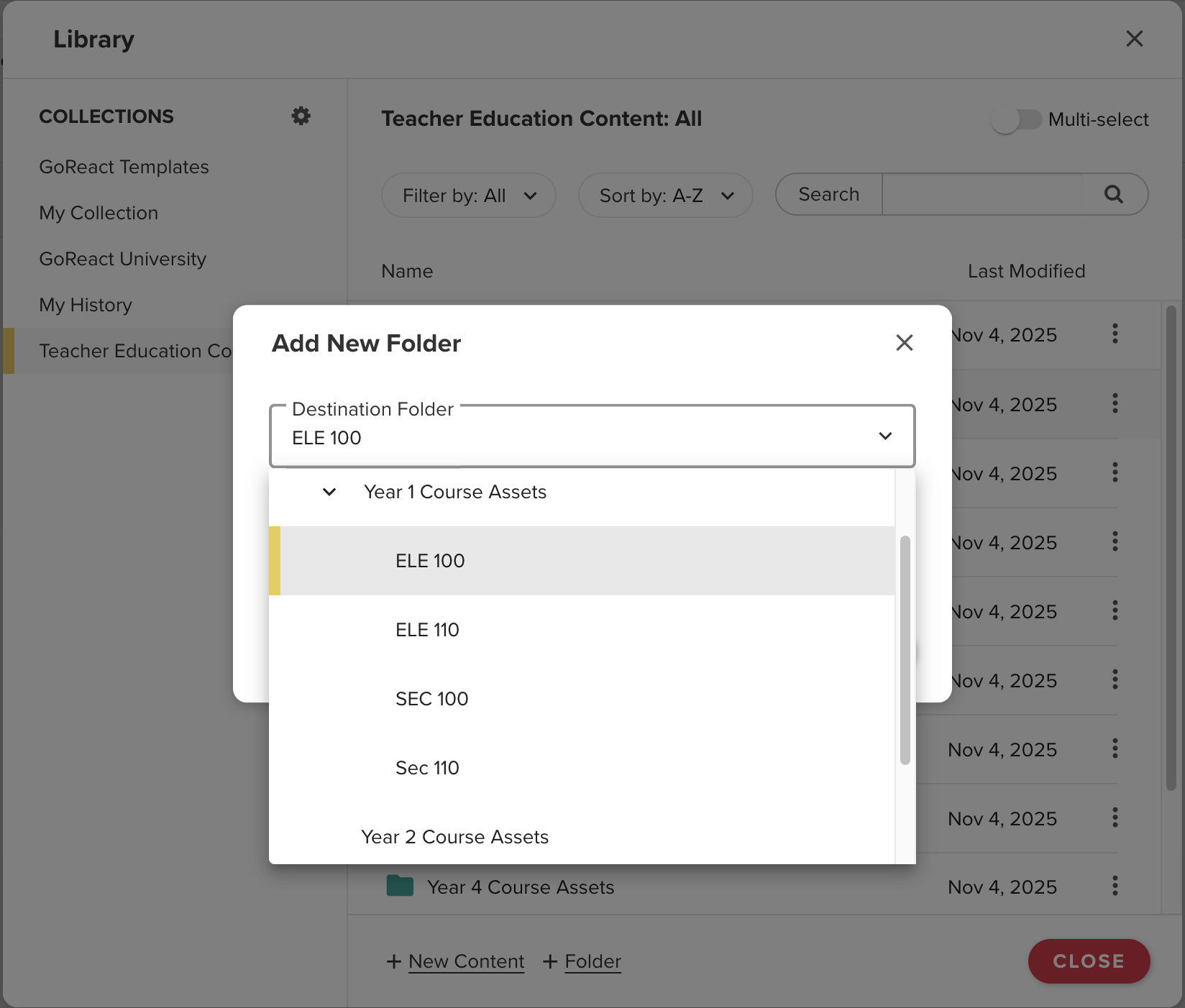The image size is (1185, 1008).
Task: Collapse the Year 1 Course Assets group
Action: pyautogui.click(x=329, y=492)
